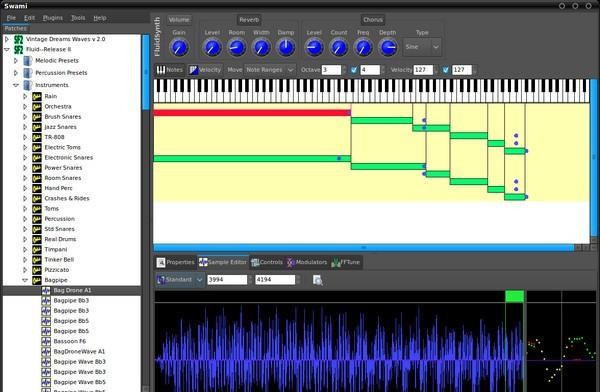Open the Chorus Type Sine dropdown
This screenshot has width=600, height=392.
pos(422,47)
